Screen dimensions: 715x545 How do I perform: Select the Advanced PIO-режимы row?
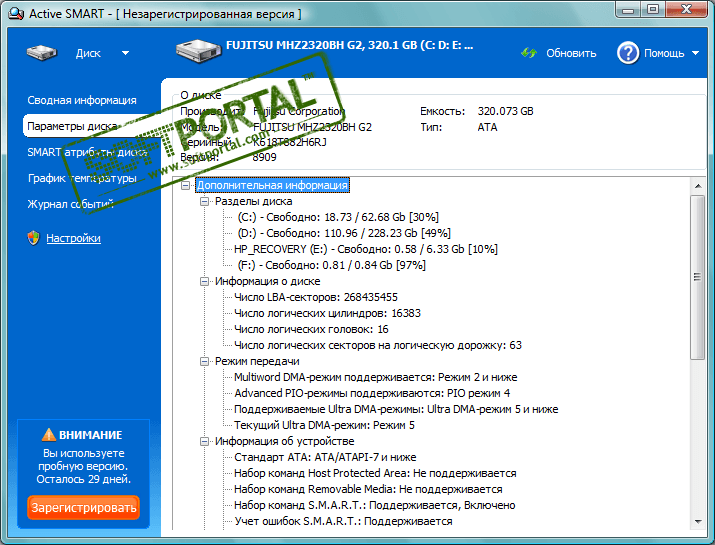pos(372,393)
